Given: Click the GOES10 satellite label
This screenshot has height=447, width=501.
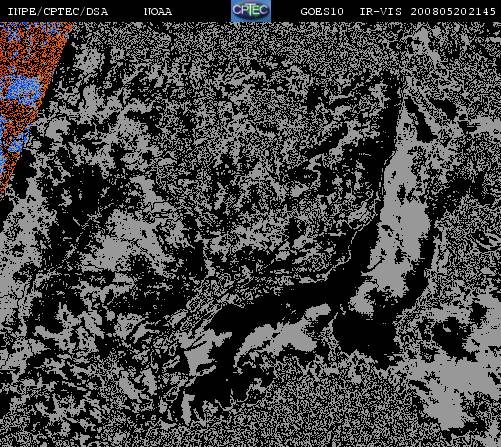Looking at the screenshot, I should 322,12.
